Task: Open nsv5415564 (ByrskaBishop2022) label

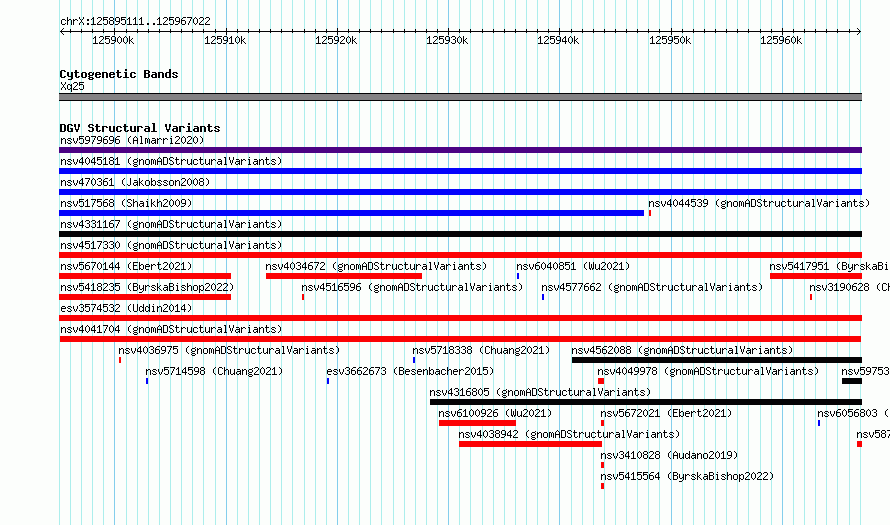Action: click(x=687, y=476)
